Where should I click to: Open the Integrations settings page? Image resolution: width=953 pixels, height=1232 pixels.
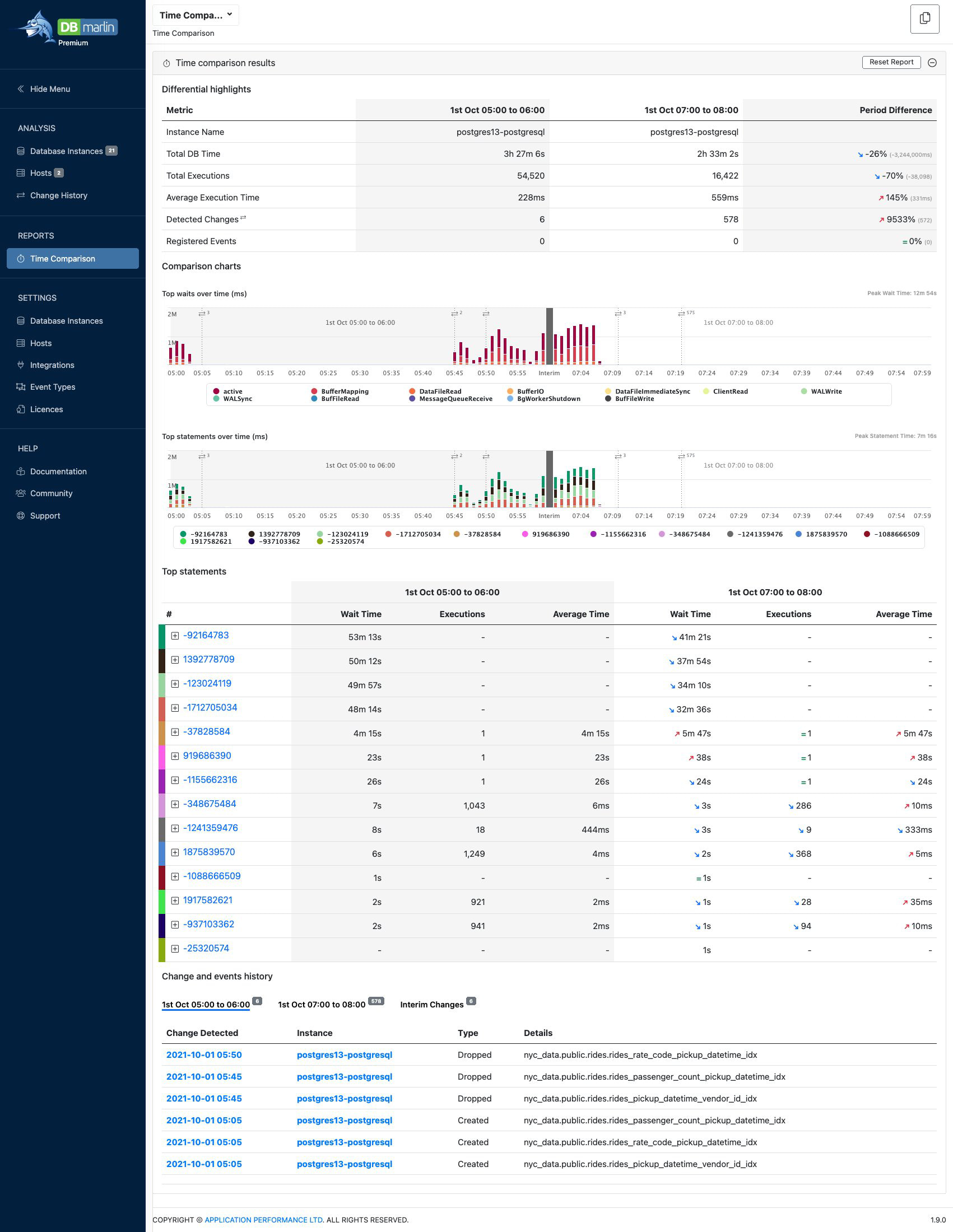point(52,365)
